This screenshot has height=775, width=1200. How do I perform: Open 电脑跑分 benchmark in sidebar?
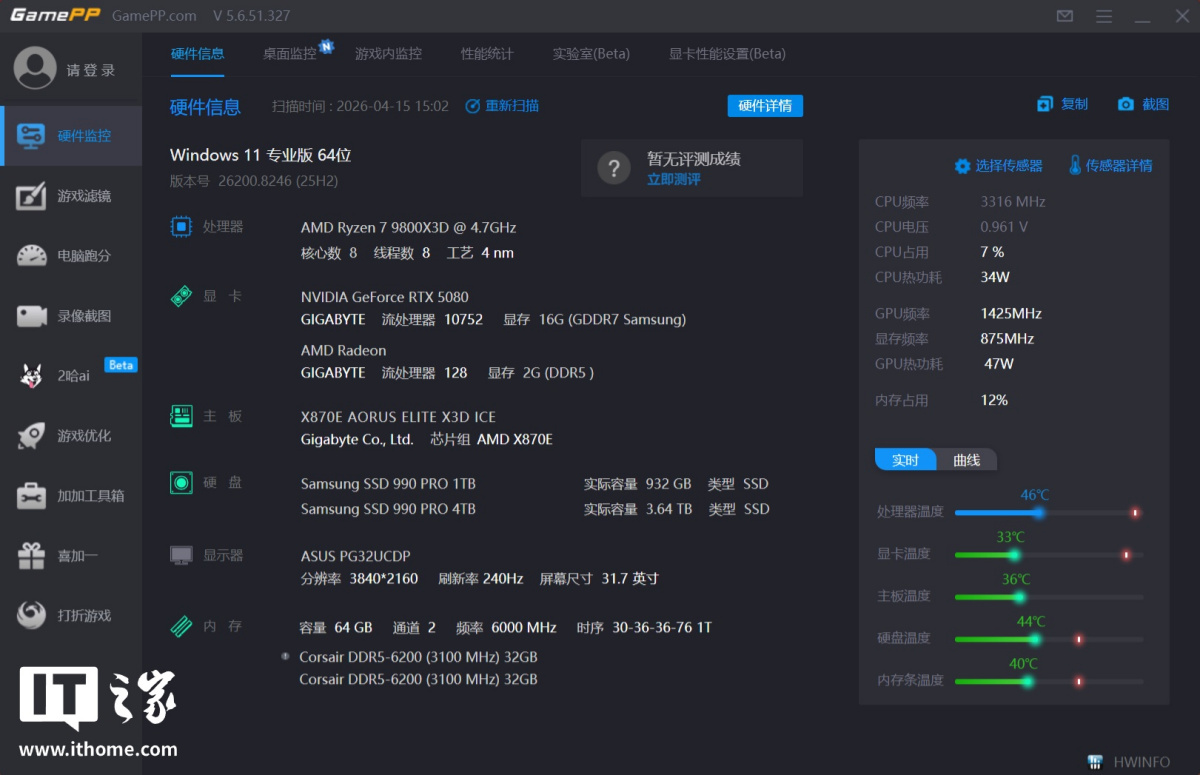point(70,256)
